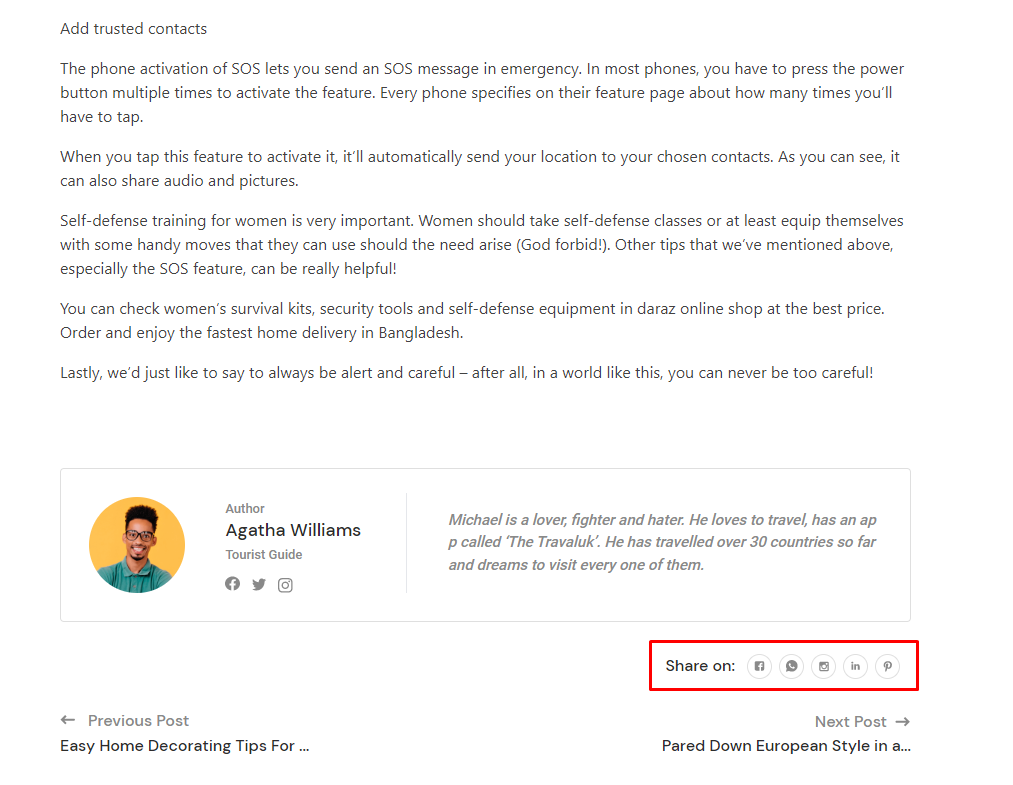This screenshot has width=1013, height=785.
Task: Share the post on LinkedIn
Action: click(x=855, y=666)
